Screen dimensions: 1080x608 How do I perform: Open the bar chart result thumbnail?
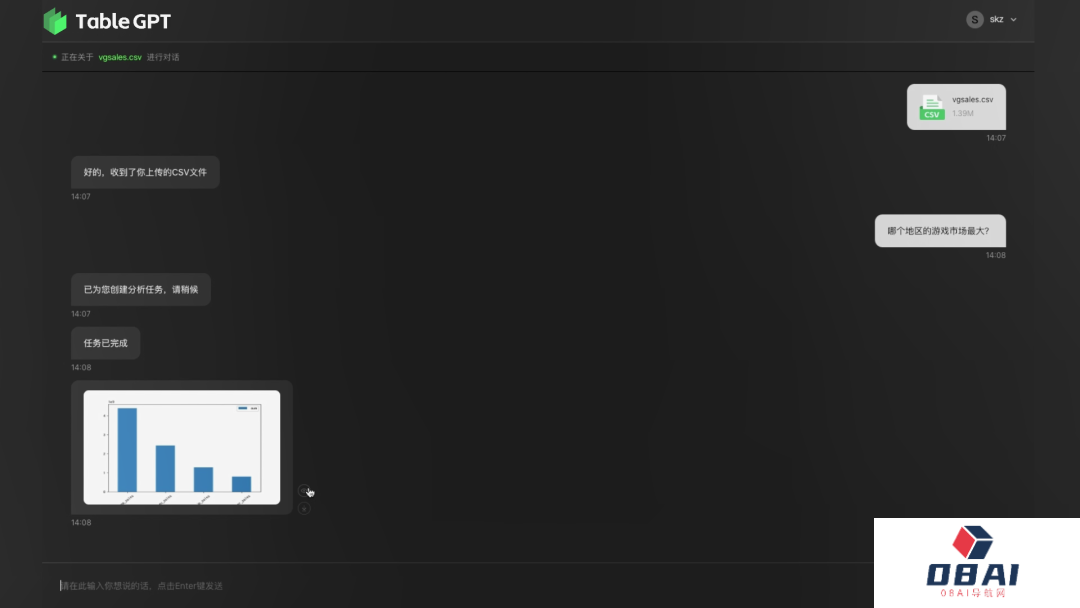point(182,447)
